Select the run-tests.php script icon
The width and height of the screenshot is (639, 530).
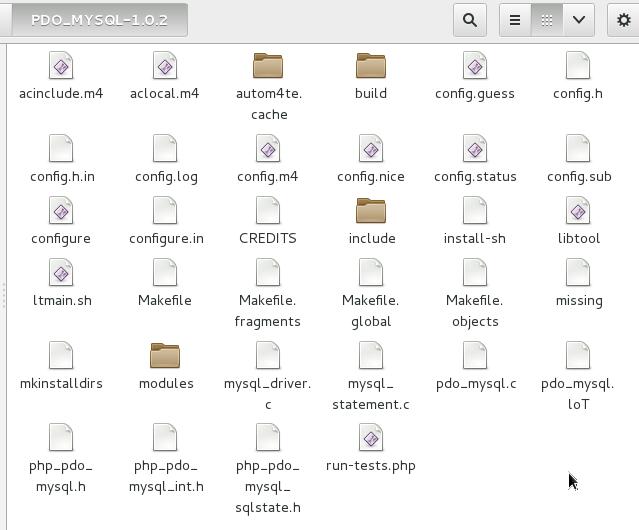tap(371, 438)
